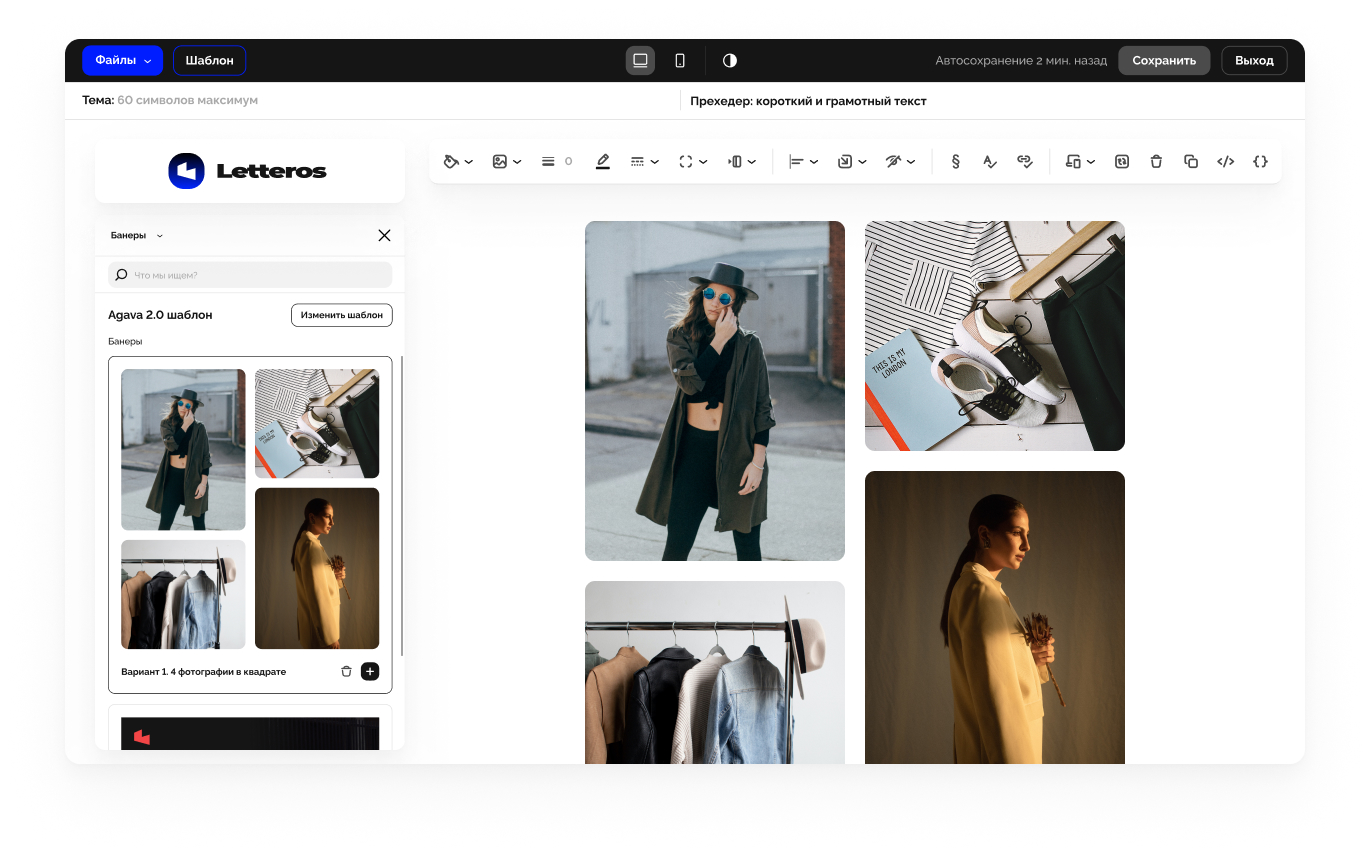This screenshot has height=855, width=1370.
Task: Open the HTML code view icon
Action: (x=1225, y=161)
